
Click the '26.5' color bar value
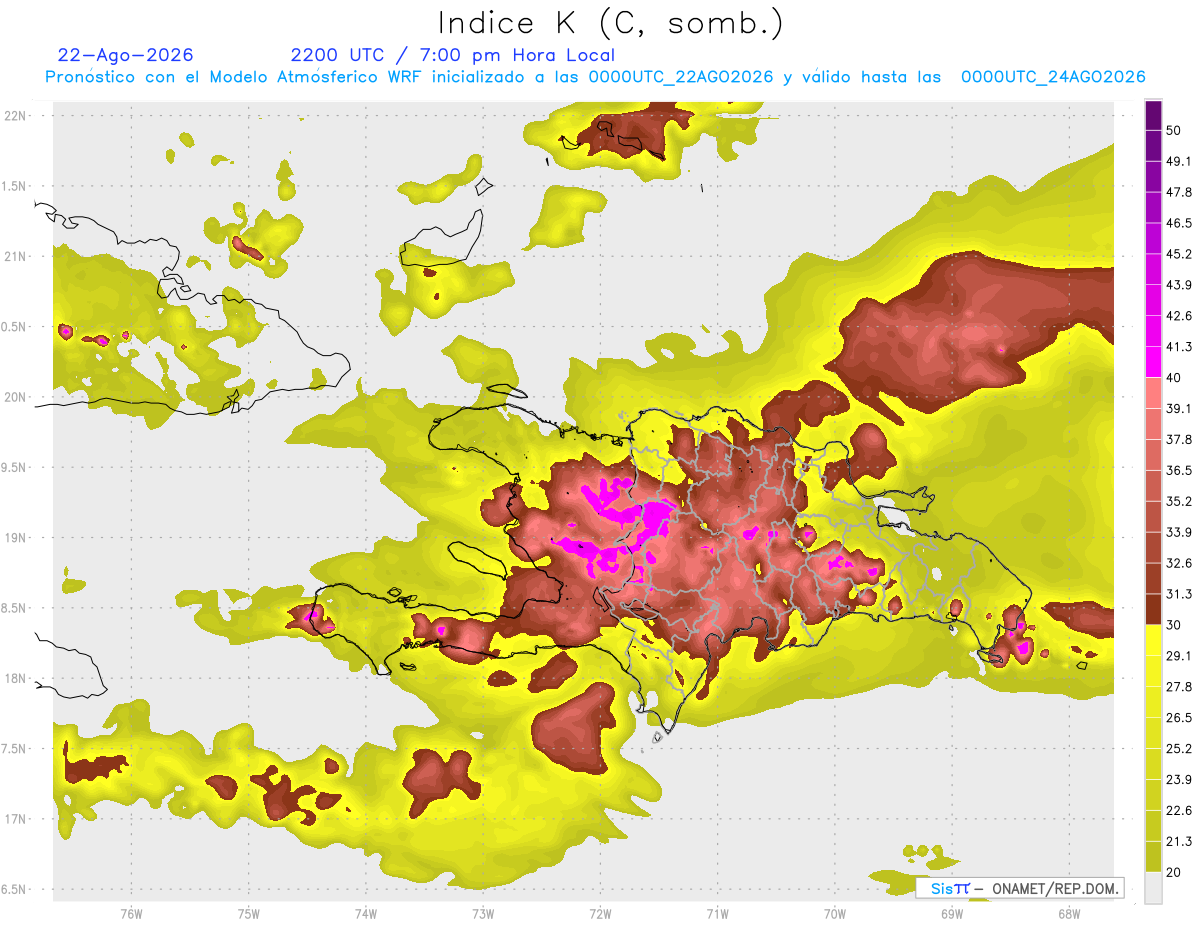(x=1179, y=718)
